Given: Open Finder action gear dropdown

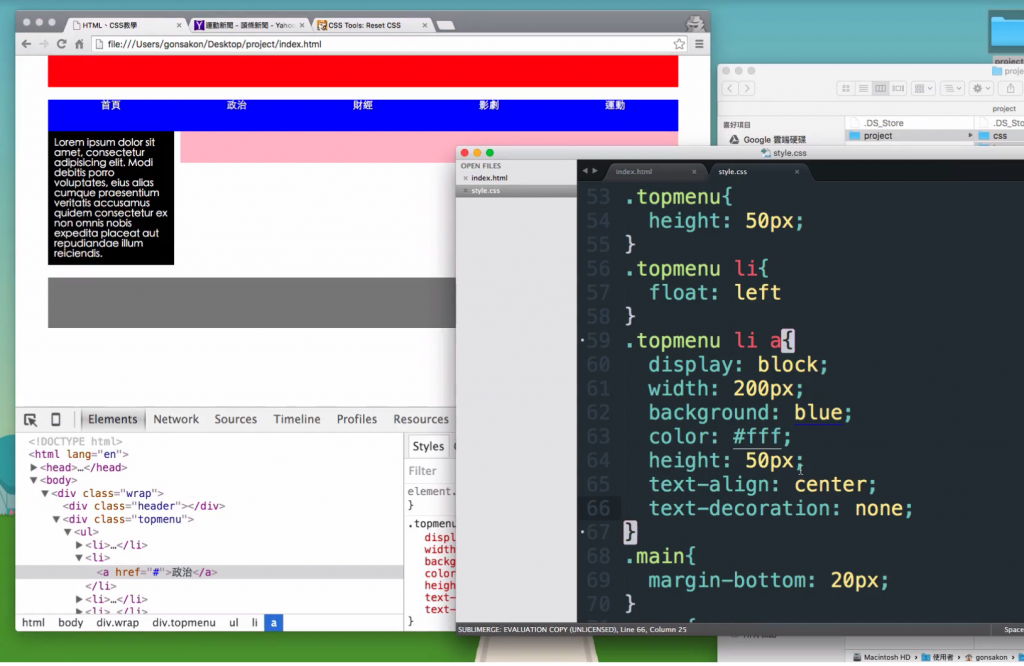Looking at the screenshot, I should coord(982,88).
